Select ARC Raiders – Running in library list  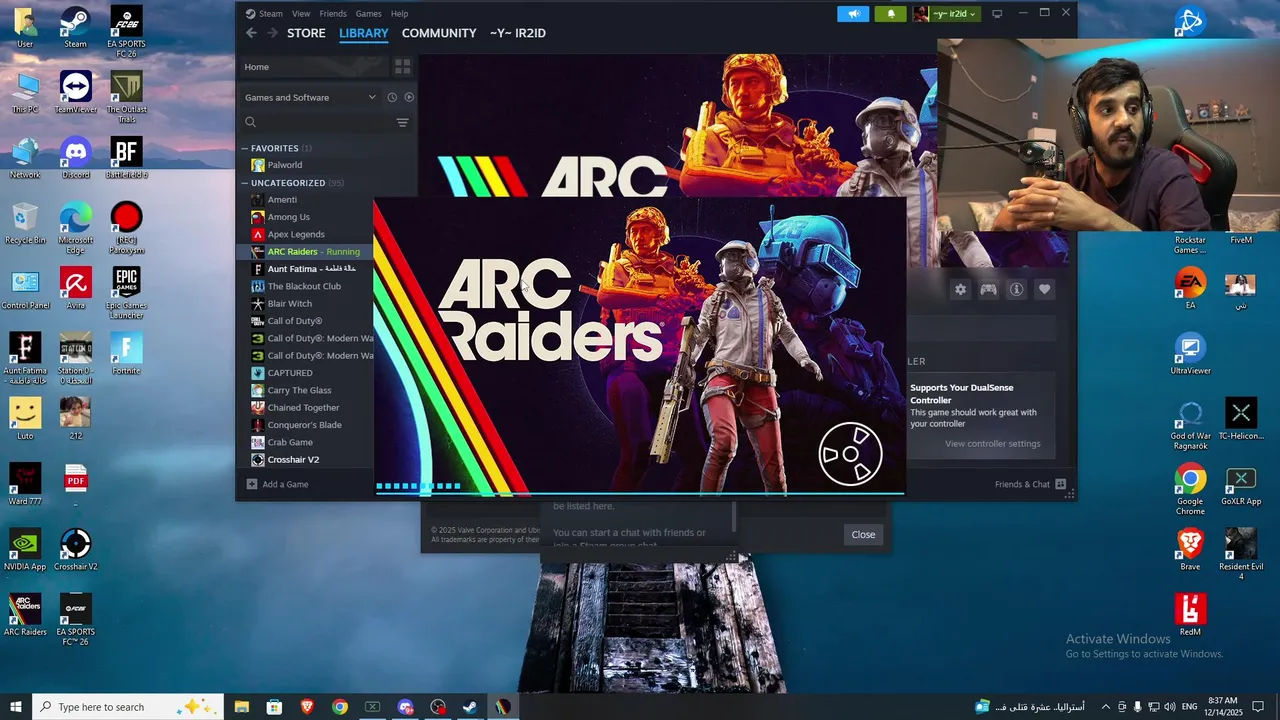[x=313, y=252]
